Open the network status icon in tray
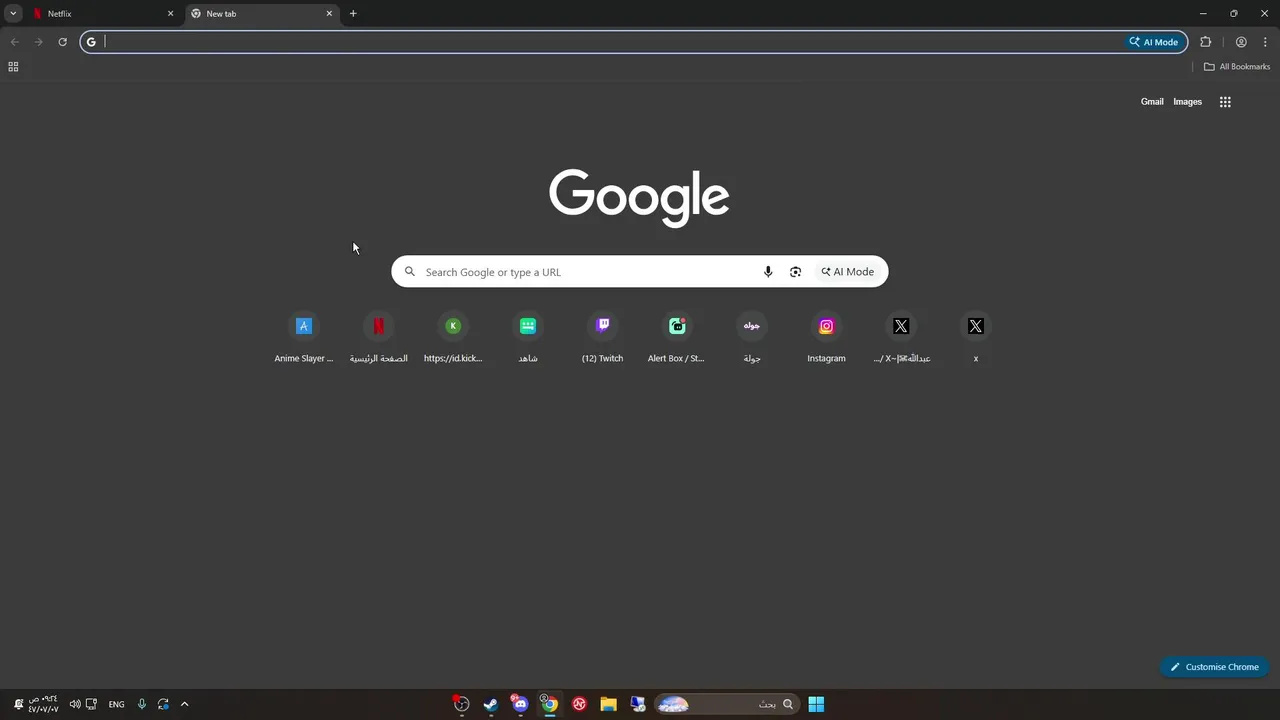The image size is (1280, 720). [x=91, y=704]
